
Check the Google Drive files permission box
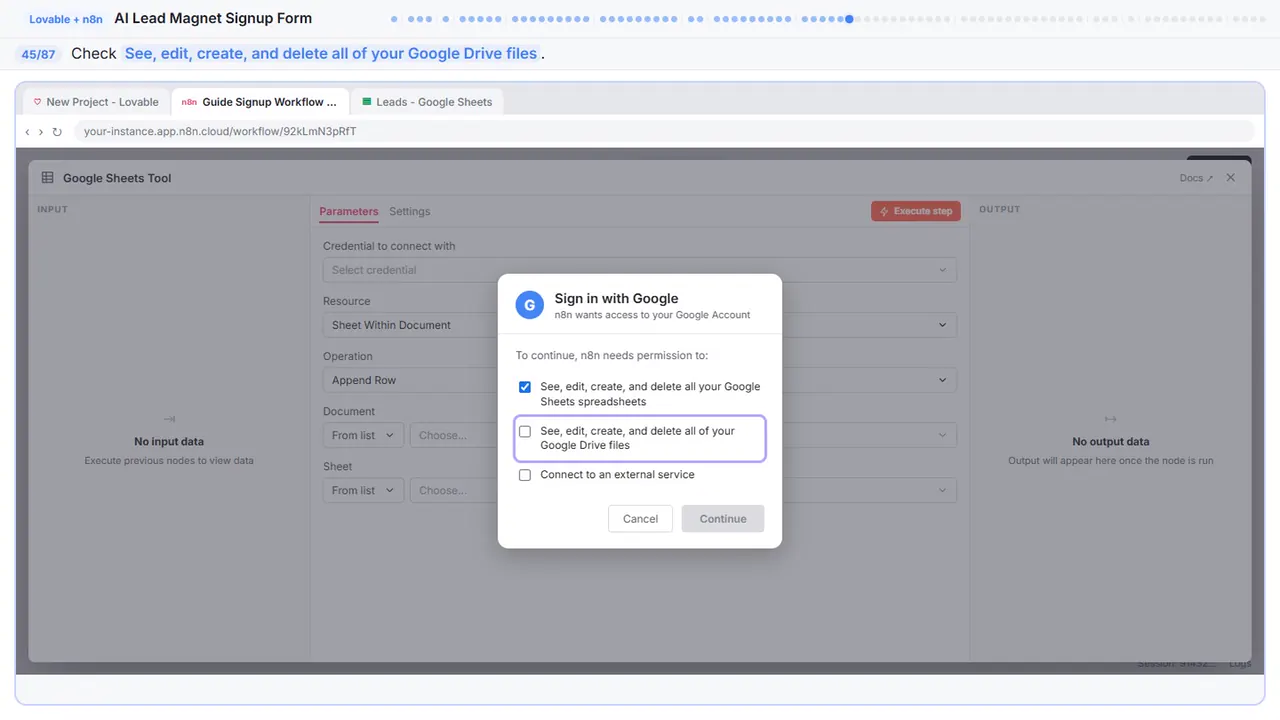pyautogui.click(x=525, y=432)
